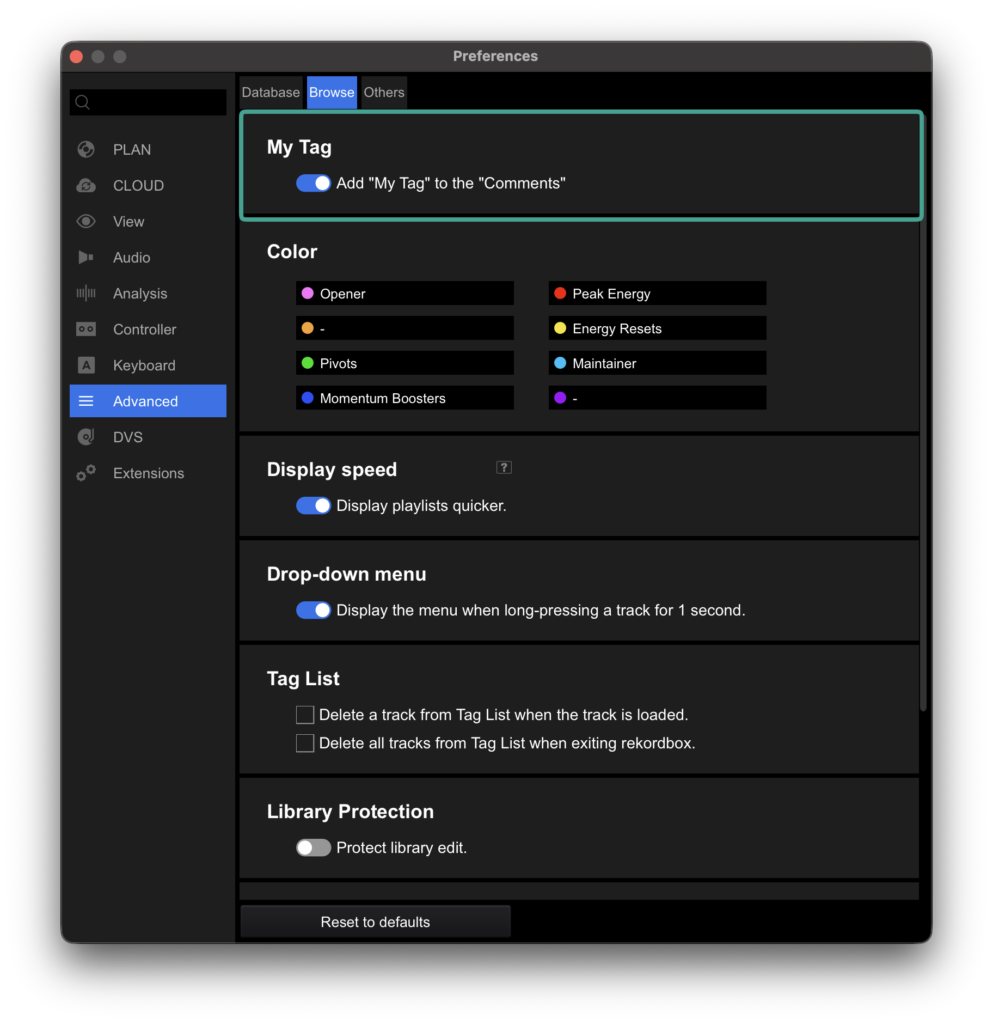The width and height of the screenshot is (993, 1024).
Task: Click the Display speed help icon
Action: click(x=504, y=468)
